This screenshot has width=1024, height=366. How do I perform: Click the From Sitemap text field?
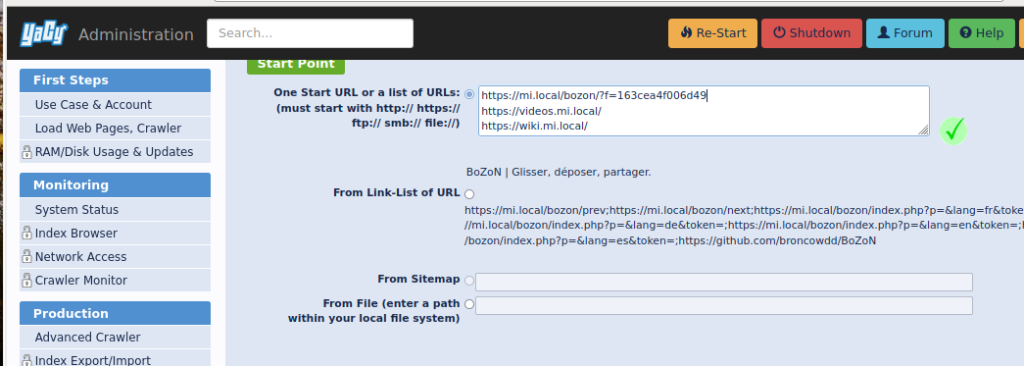[724, 282]
